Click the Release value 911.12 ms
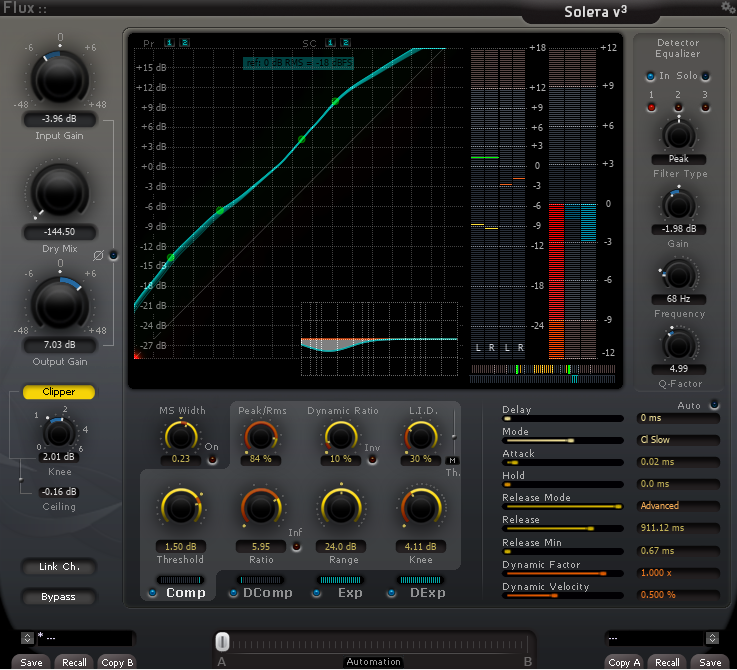The image size is (737, 670). click(678, 528)
